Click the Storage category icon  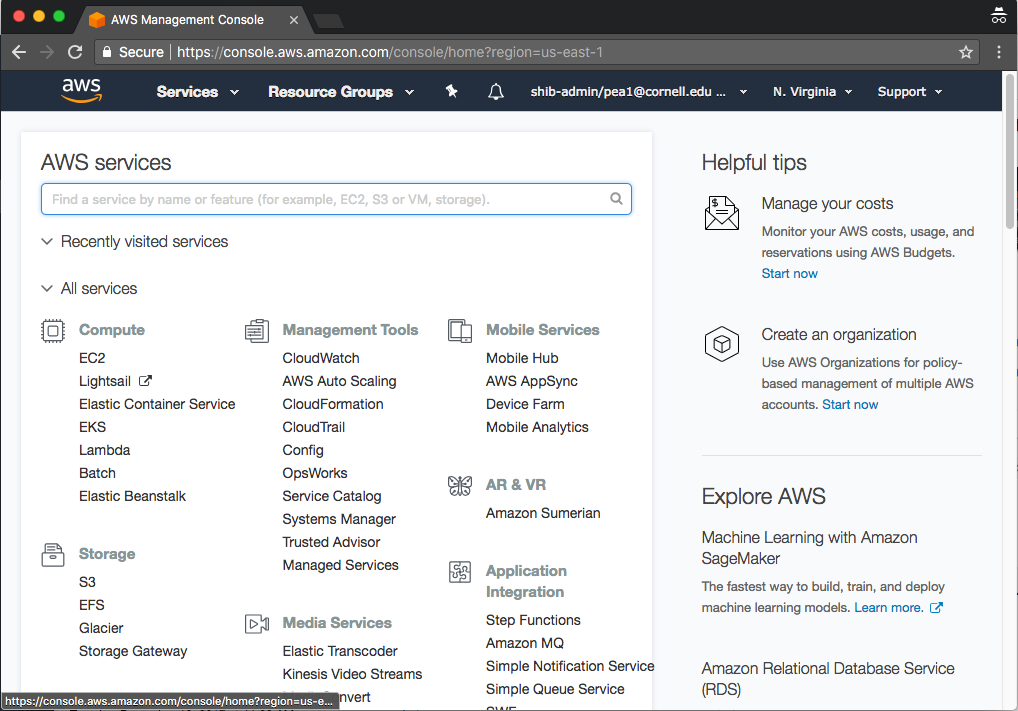point(53,555)
